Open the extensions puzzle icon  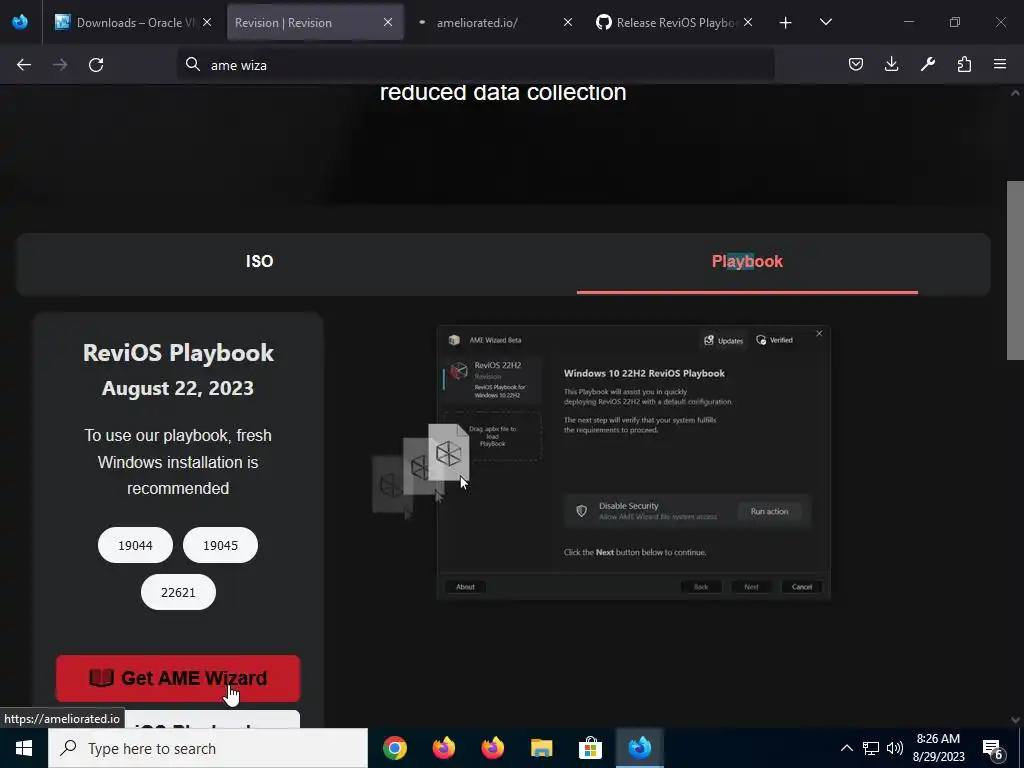pyautogui.click(x=964, y=64)
